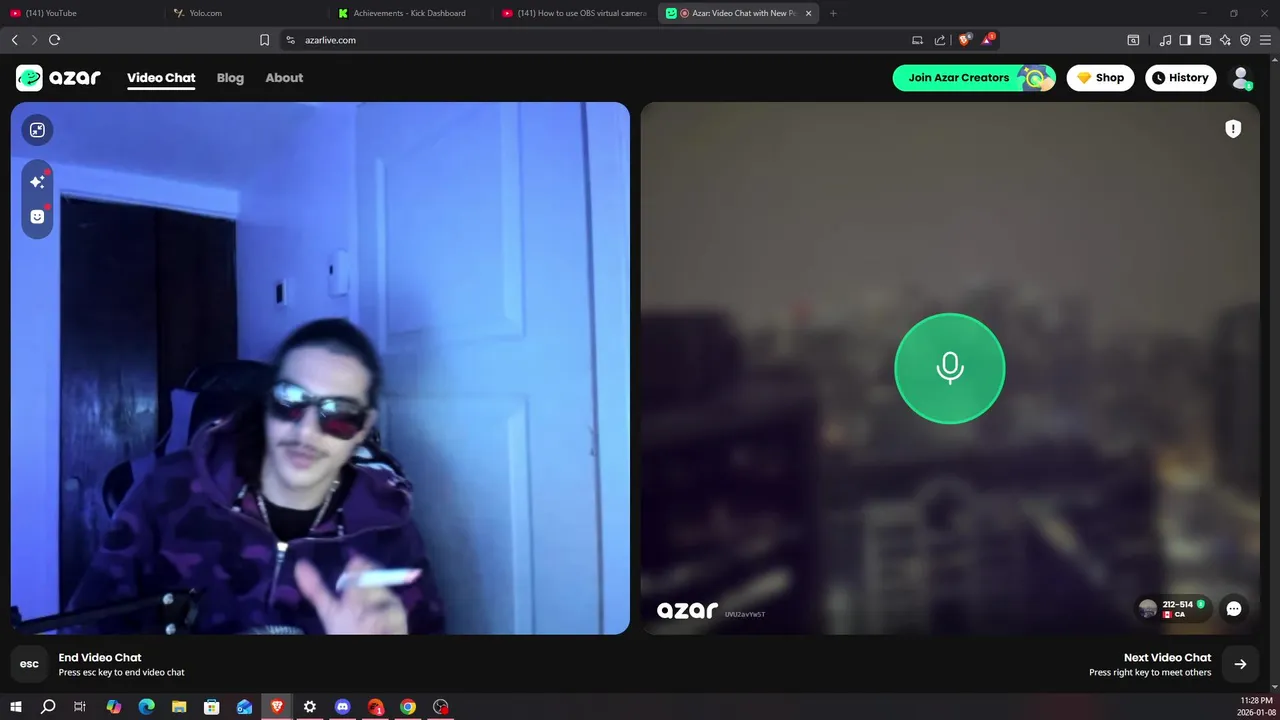Viewport: 1280px width, 720px height.
Task: Open Outlook from taskbar
Action: (245, 707)
